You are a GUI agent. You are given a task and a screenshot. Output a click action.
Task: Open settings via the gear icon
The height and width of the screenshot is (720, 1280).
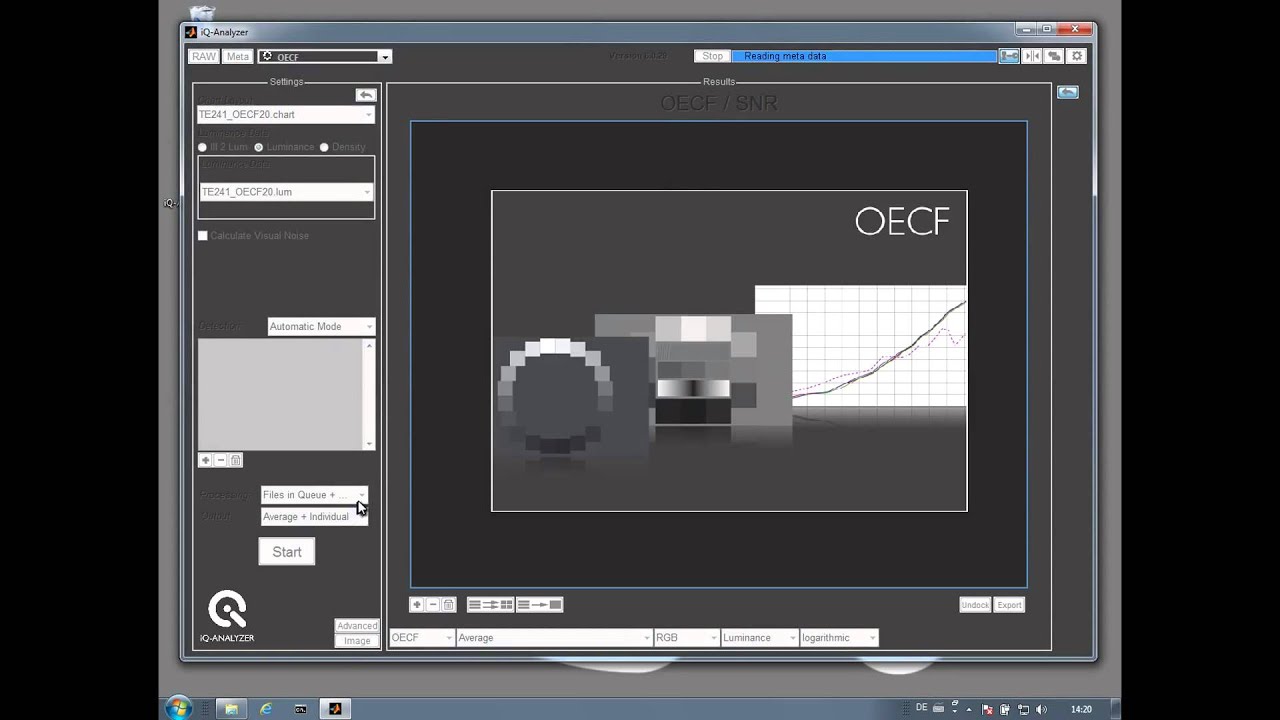click(x=1077, y=57)
